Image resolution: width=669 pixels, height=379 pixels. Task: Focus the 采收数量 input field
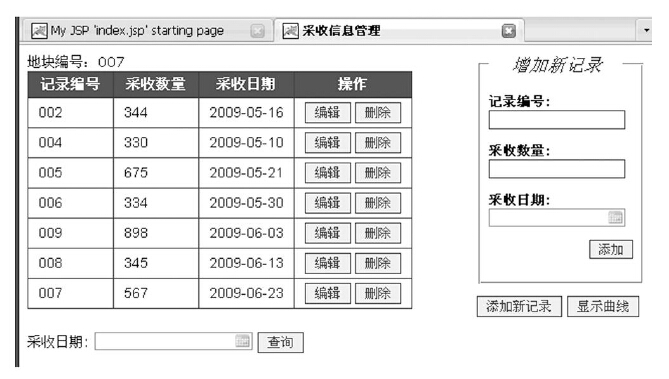point(557,169)
